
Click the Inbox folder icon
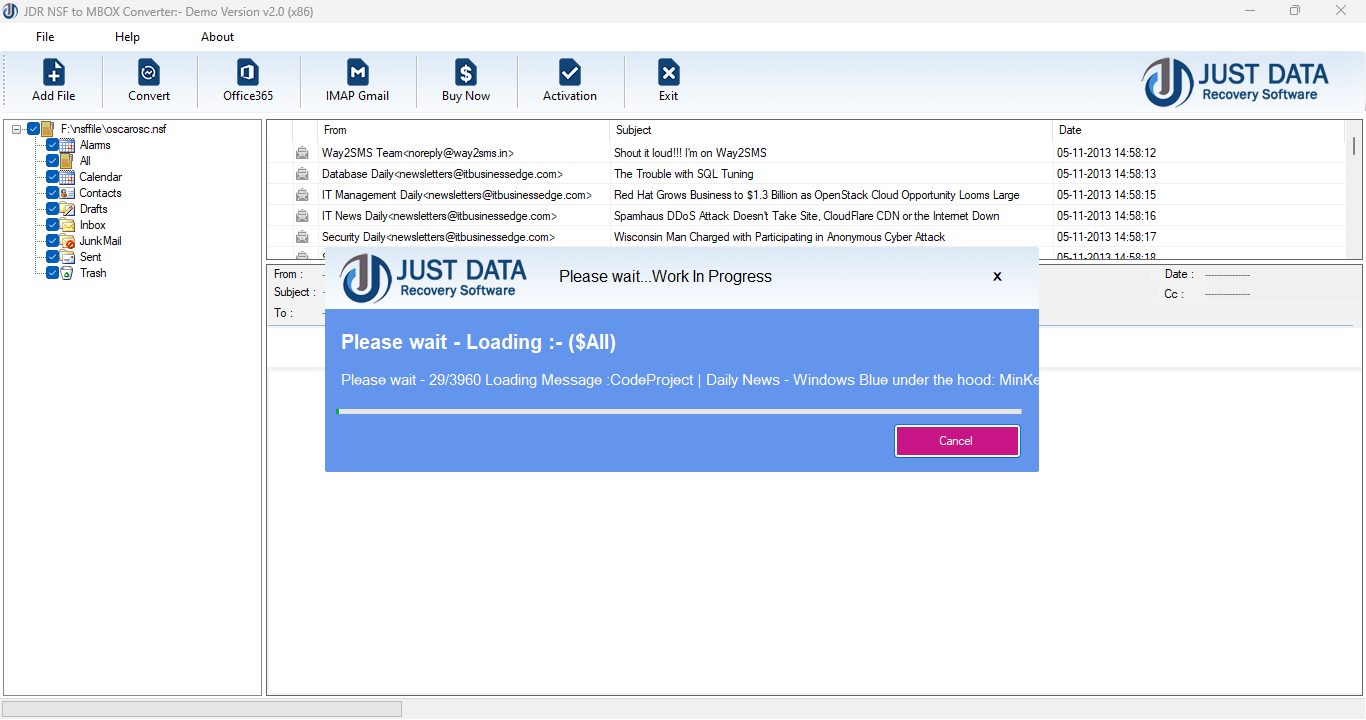click(68, 225)
